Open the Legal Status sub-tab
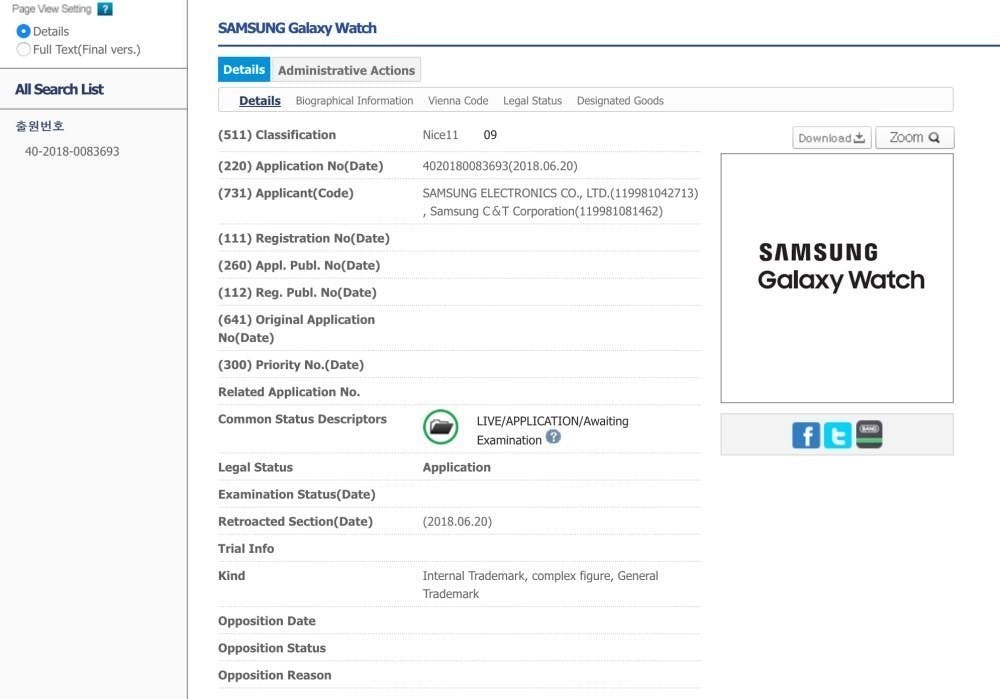Viewport: 1000px width, 699px height. click(532, 101)
